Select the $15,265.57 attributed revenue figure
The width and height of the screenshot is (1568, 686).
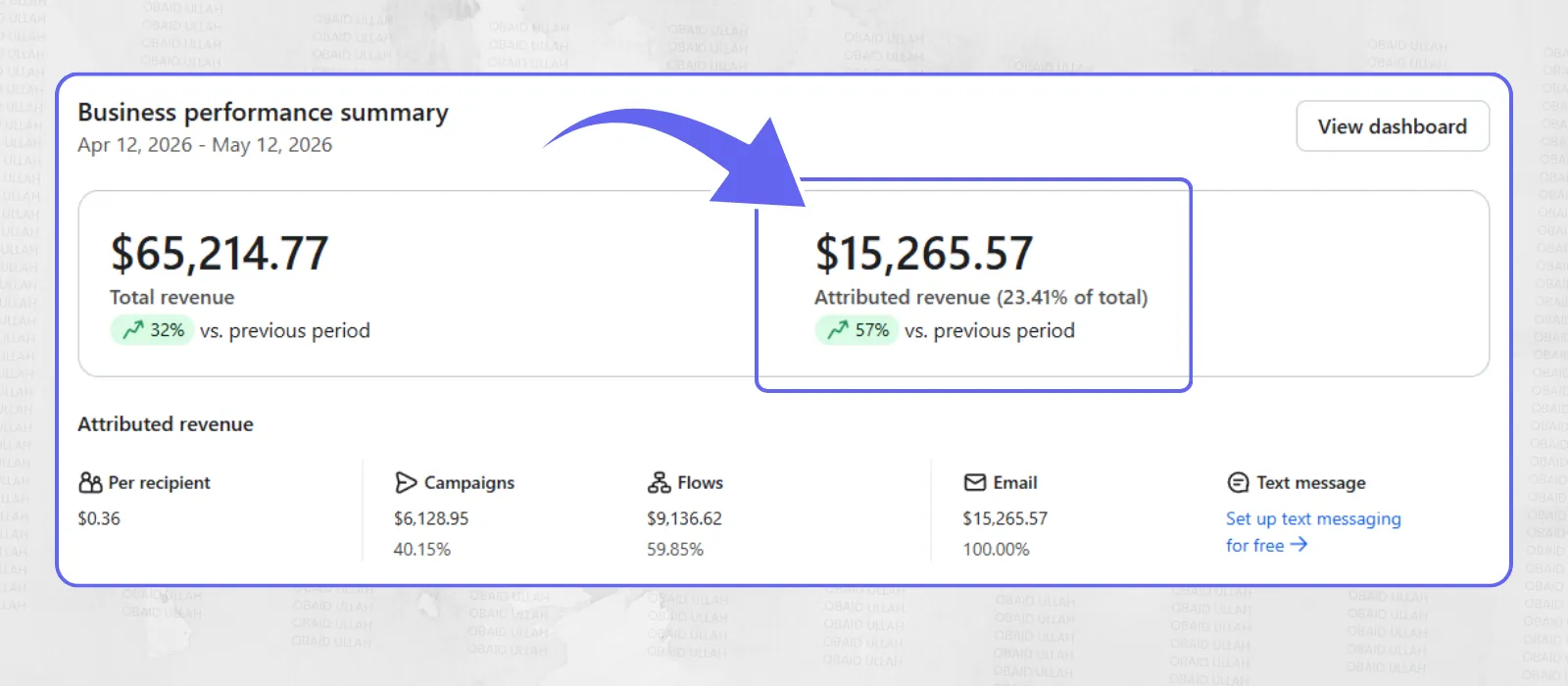(924, 254)
